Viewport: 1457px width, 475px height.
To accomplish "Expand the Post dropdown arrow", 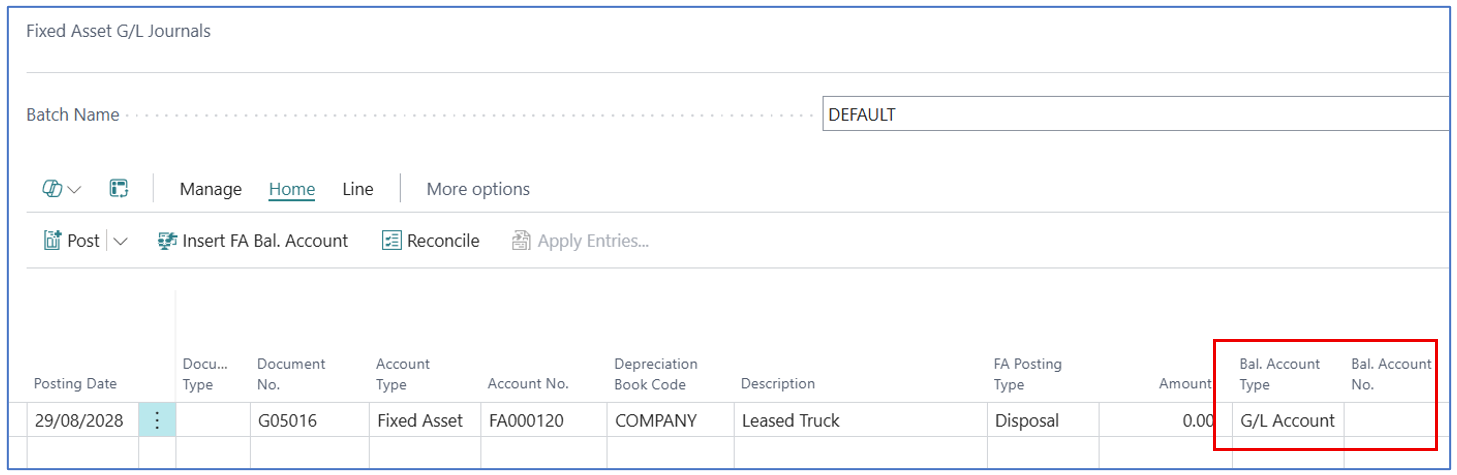I will coord(121,241).
